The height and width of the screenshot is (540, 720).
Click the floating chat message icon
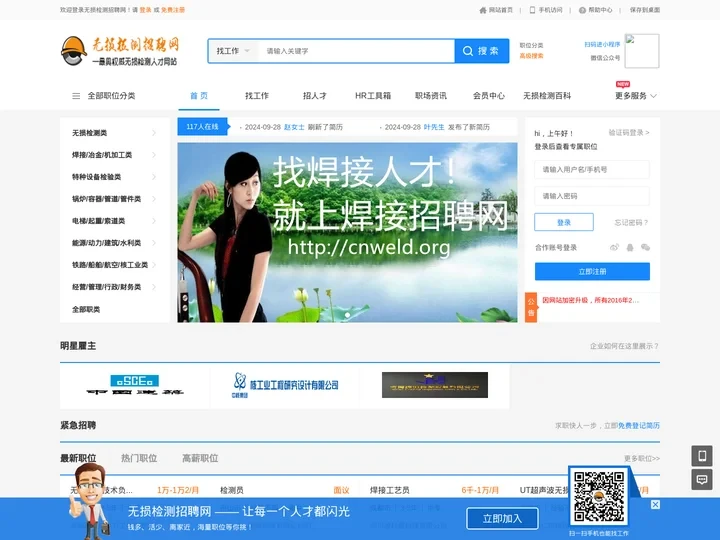click(x=702, y=480)
